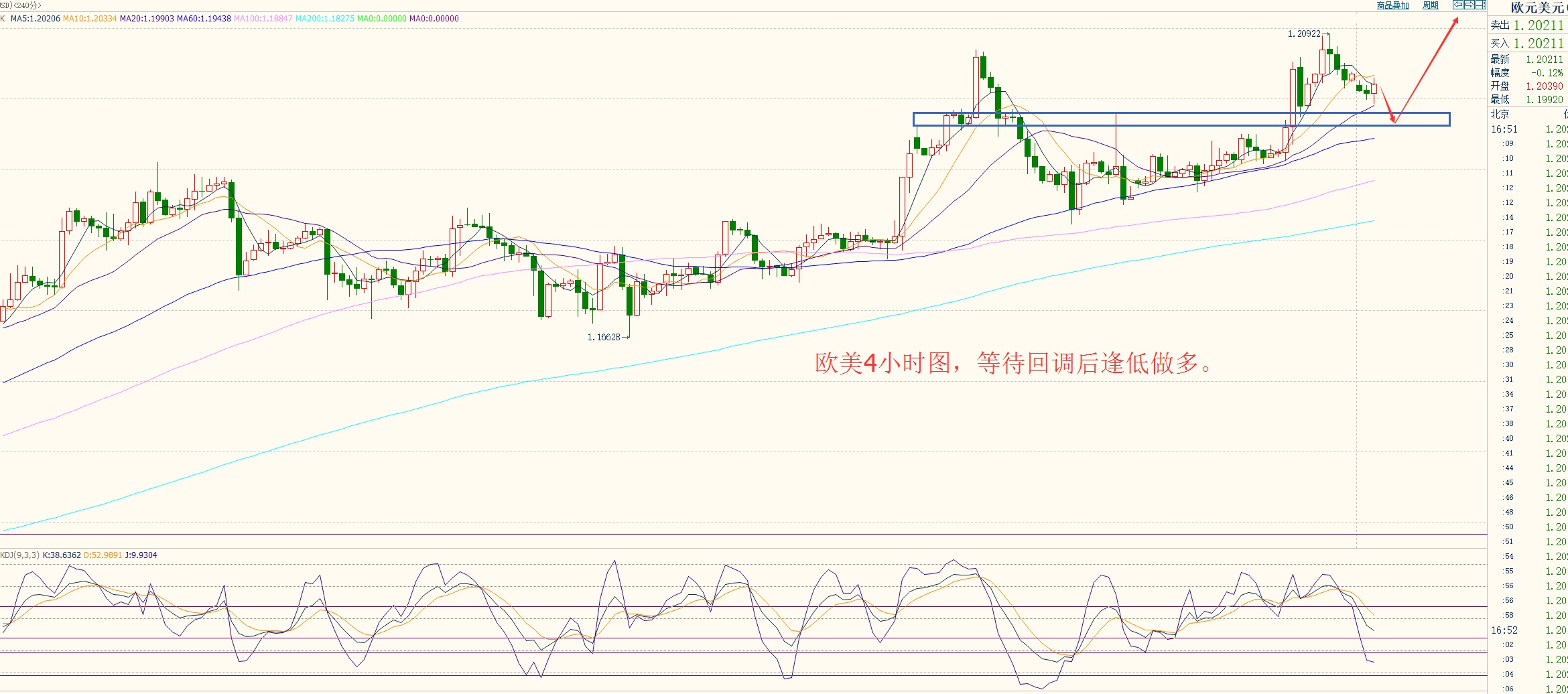Click the left arrow navigation icon
Screen dimensions: 1568x694
click(1457, 5)
